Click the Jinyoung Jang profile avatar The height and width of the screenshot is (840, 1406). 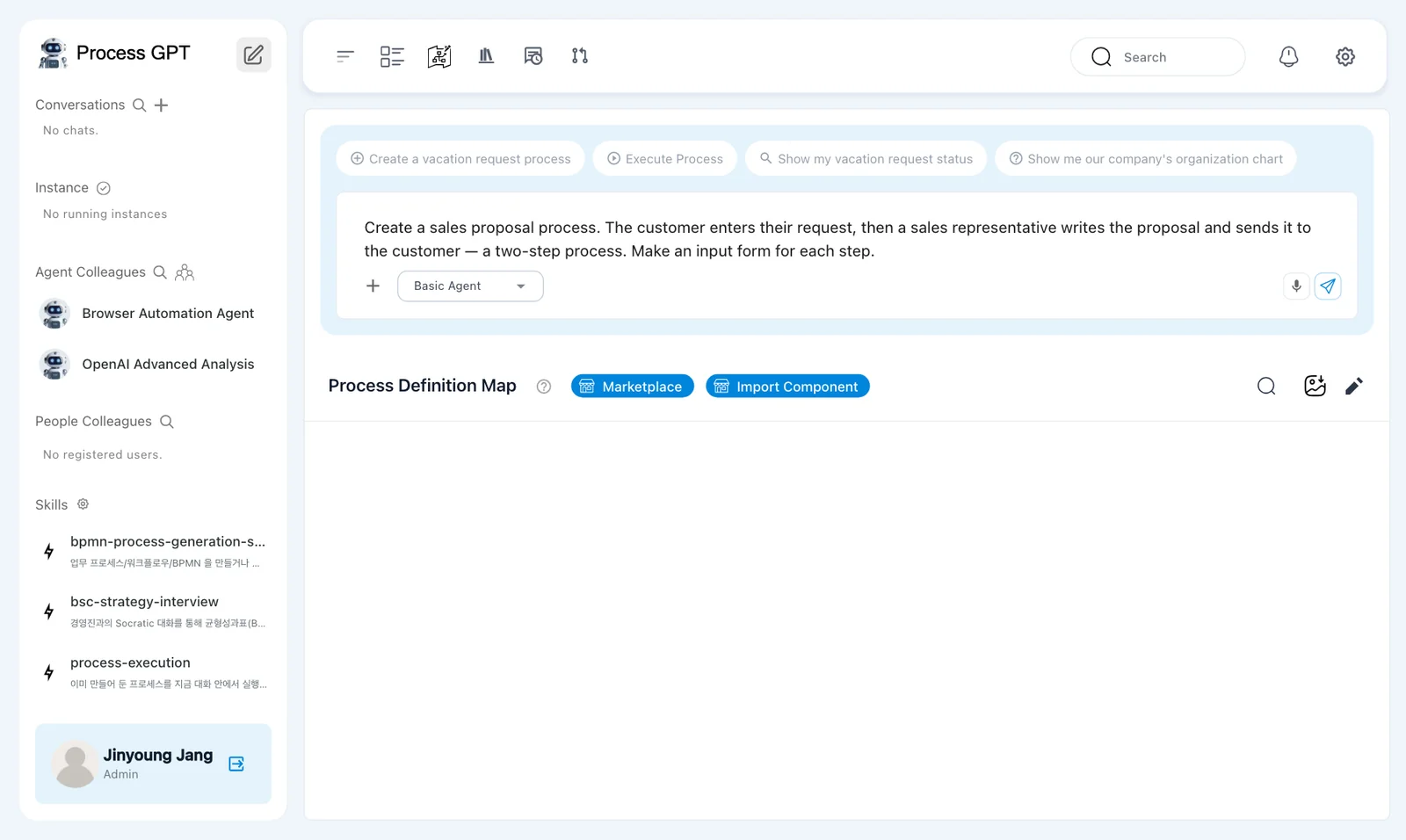click(75, 764)
